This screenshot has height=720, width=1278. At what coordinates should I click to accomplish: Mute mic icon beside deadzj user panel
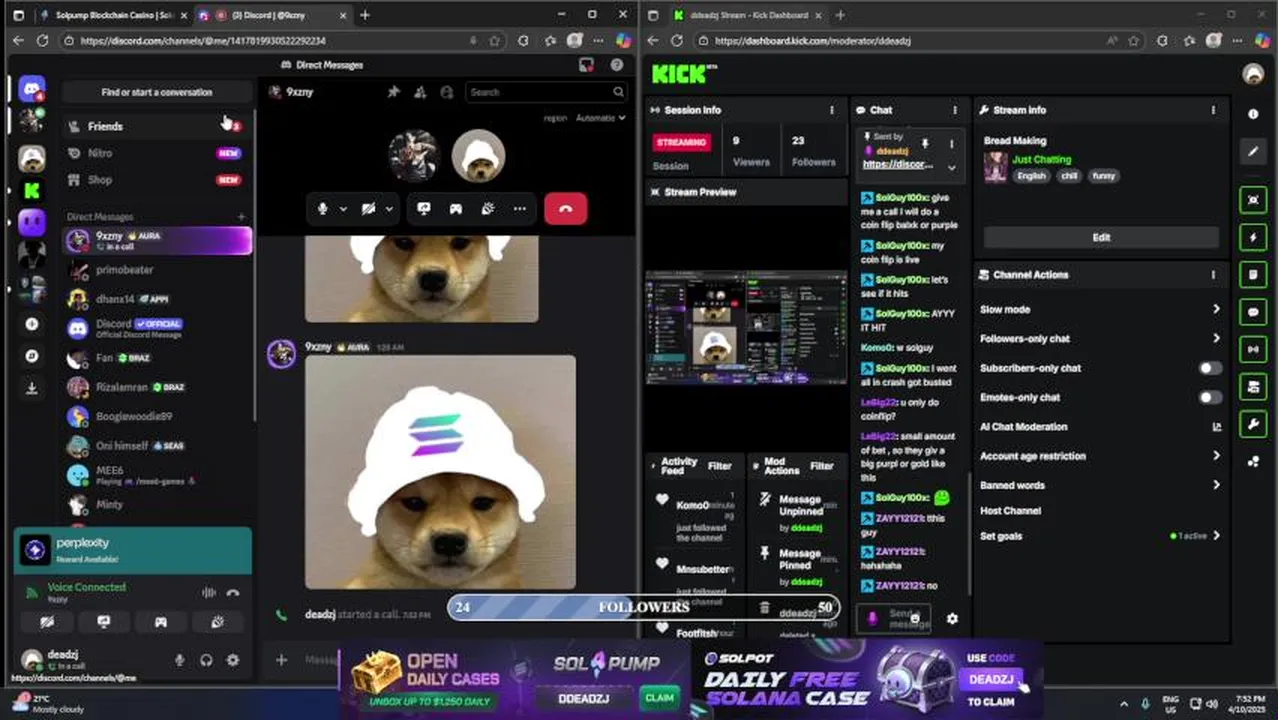[x=180, y=660]
